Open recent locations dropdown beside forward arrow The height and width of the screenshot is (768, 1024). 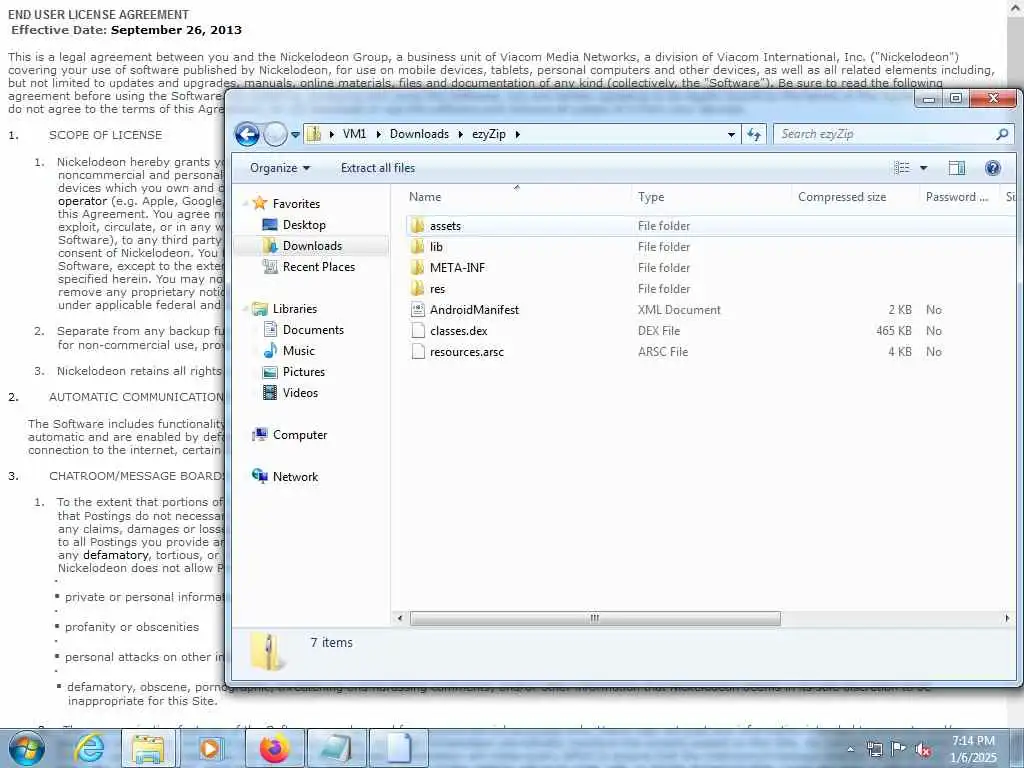pyautogui.click(x=295, y=135)
